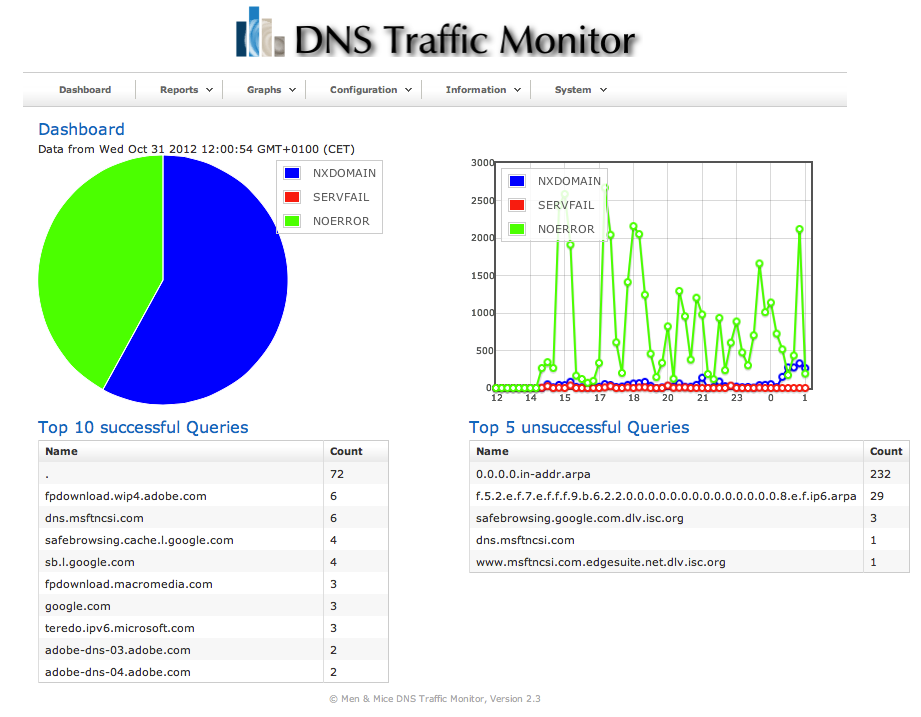Click the blue NXDOMAIN swatch in pie legend
This screenshot has height=717, width=921.
click(292, 173)
